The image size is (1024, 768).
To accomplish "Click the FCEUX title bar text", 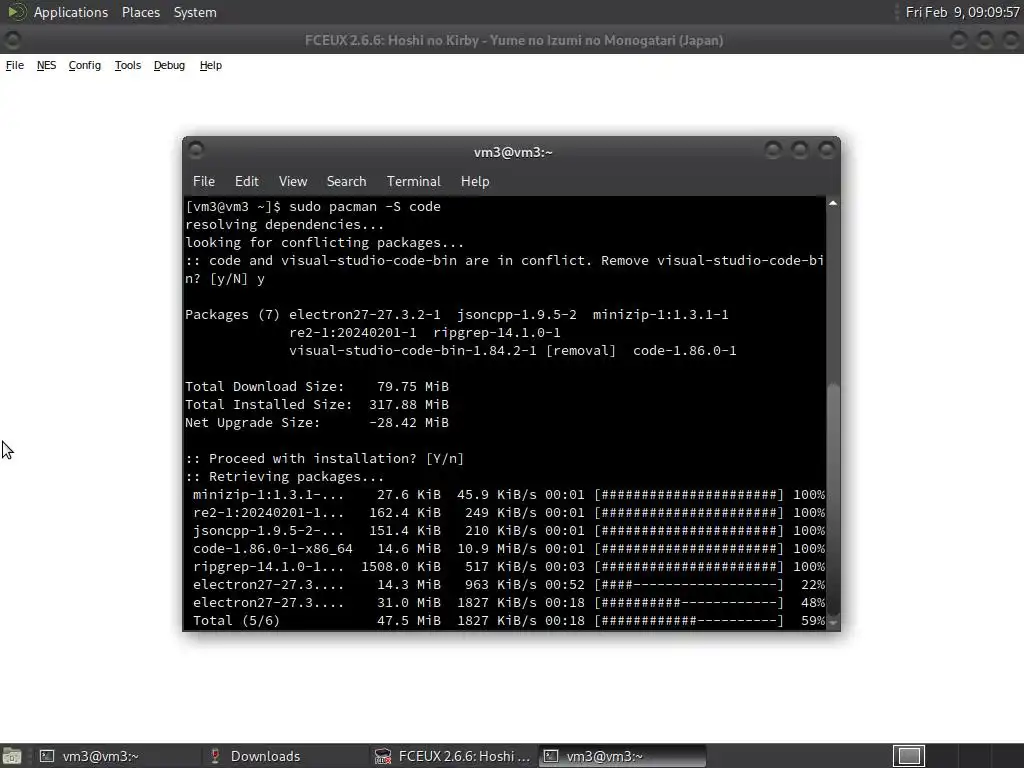I will tap(514, 40).
